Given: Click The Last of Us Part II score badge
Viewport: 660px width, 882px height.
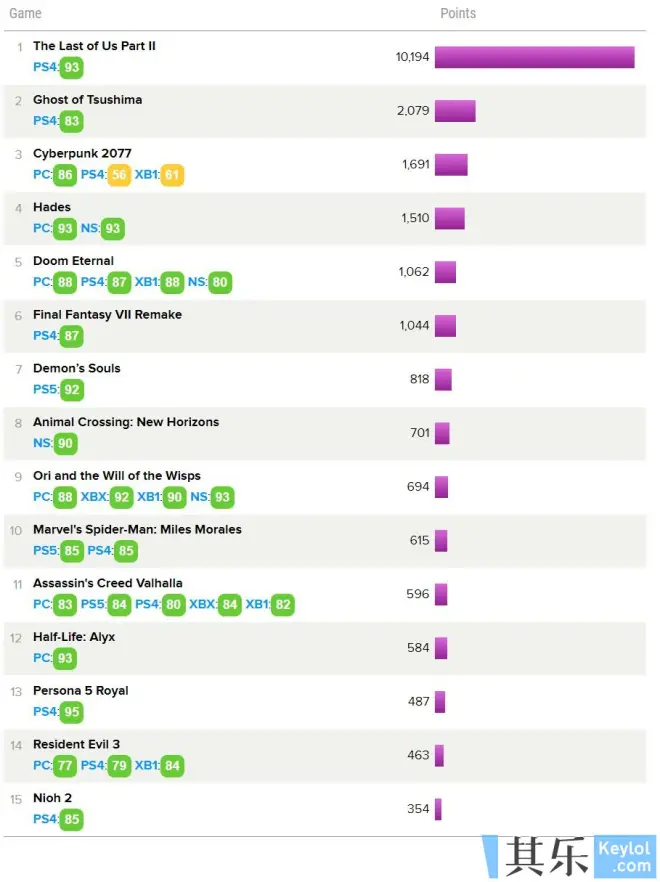Looking at the screenshot, I should 71,68.
